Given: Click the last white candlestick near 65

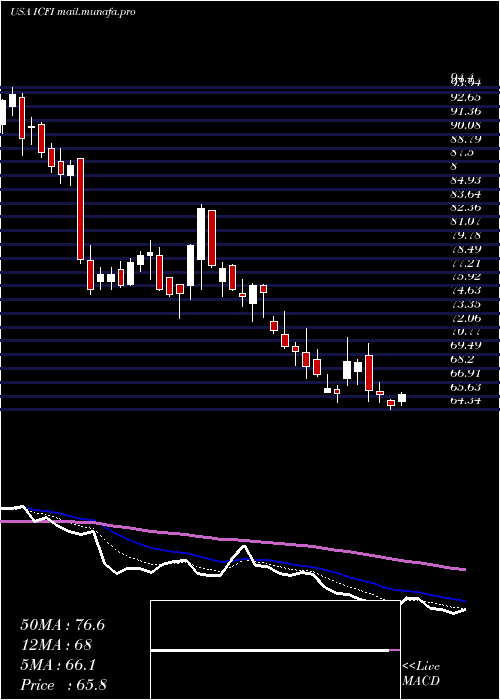Looking at the screenshot, I should 402,398.
